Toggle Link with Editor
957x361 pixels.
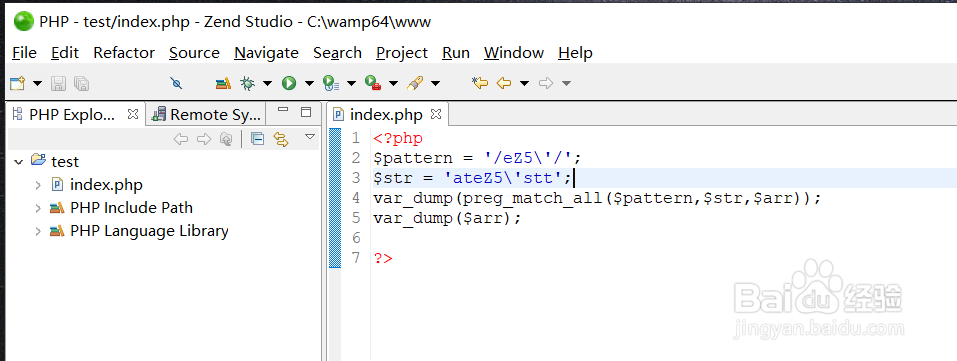[281, 139]
